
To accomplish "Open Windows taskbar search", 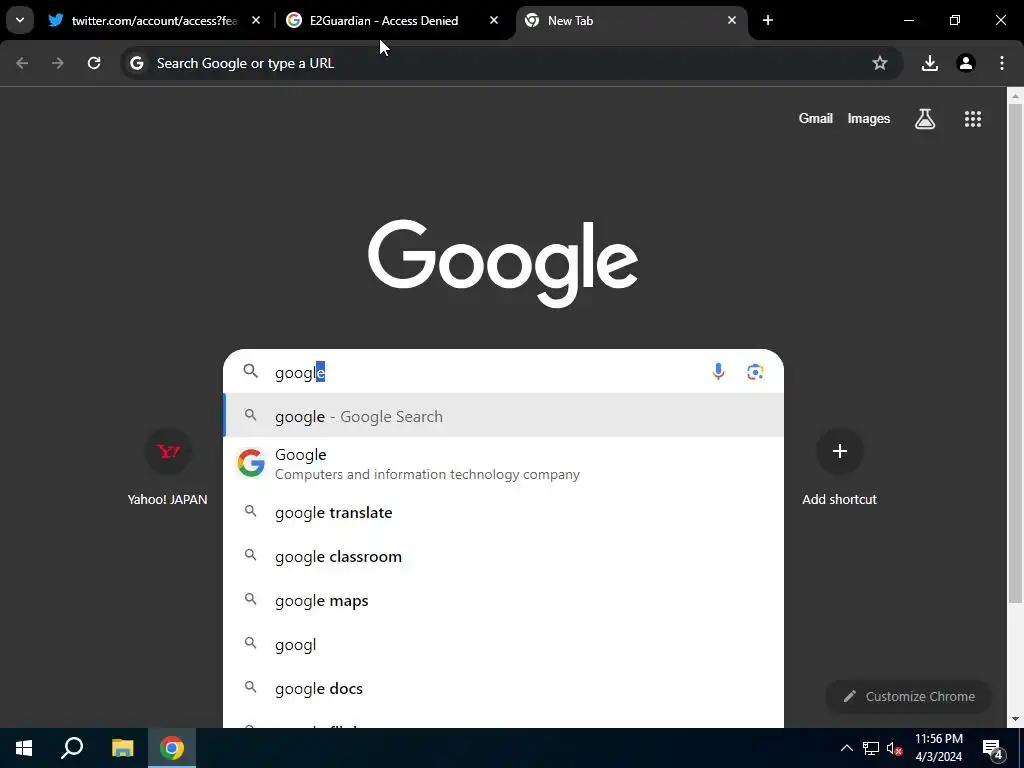I will 72,748.
